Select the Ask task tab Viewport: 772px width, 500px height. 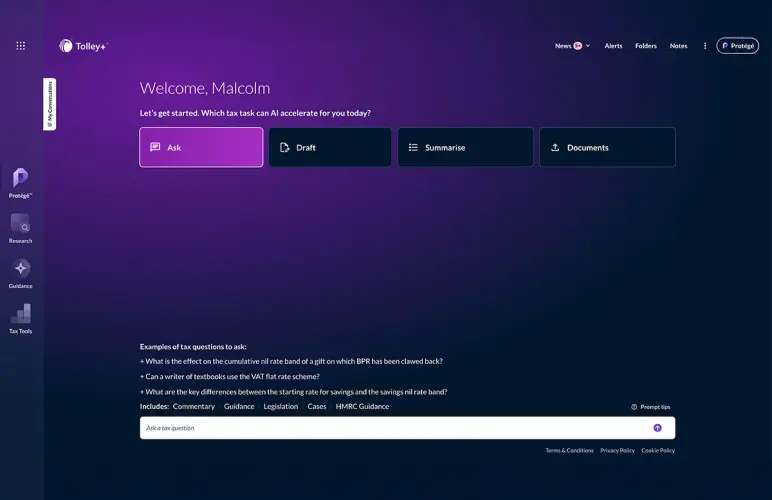(x=201, y=147)
